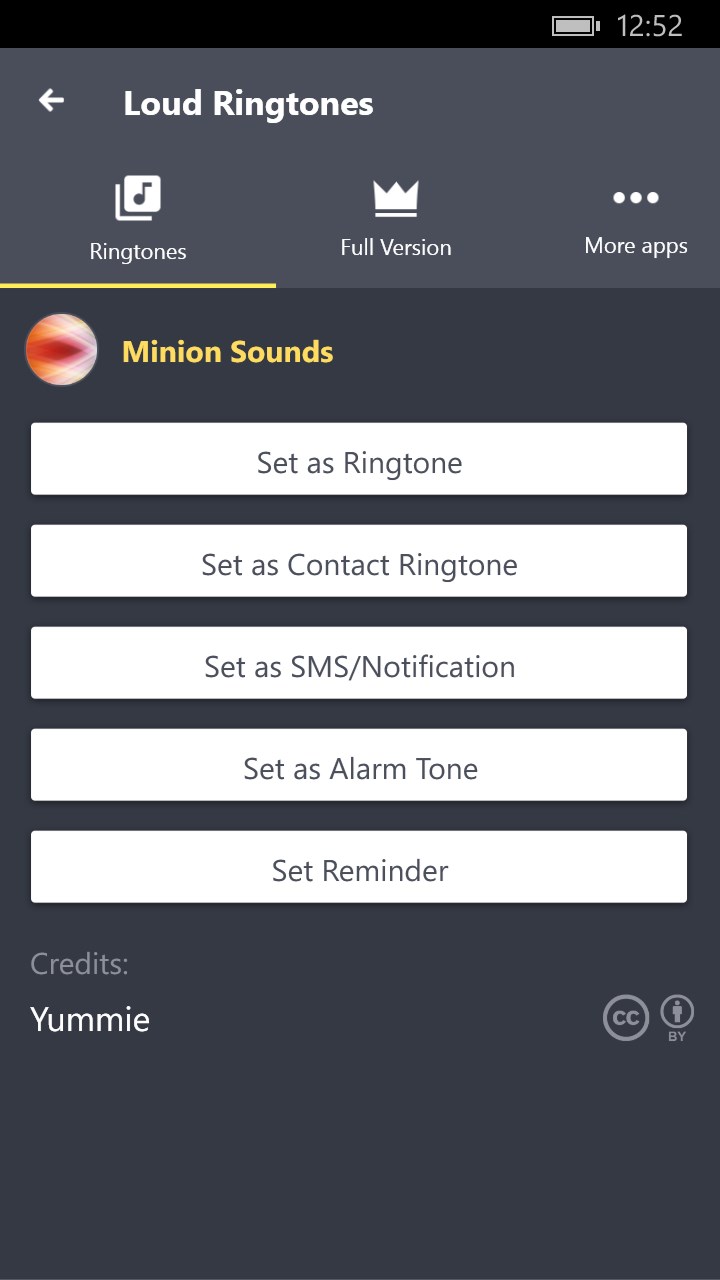Tap the attribution BY icon
This screenshot has height=1280, width=720.
click(x=677, y=1016)
